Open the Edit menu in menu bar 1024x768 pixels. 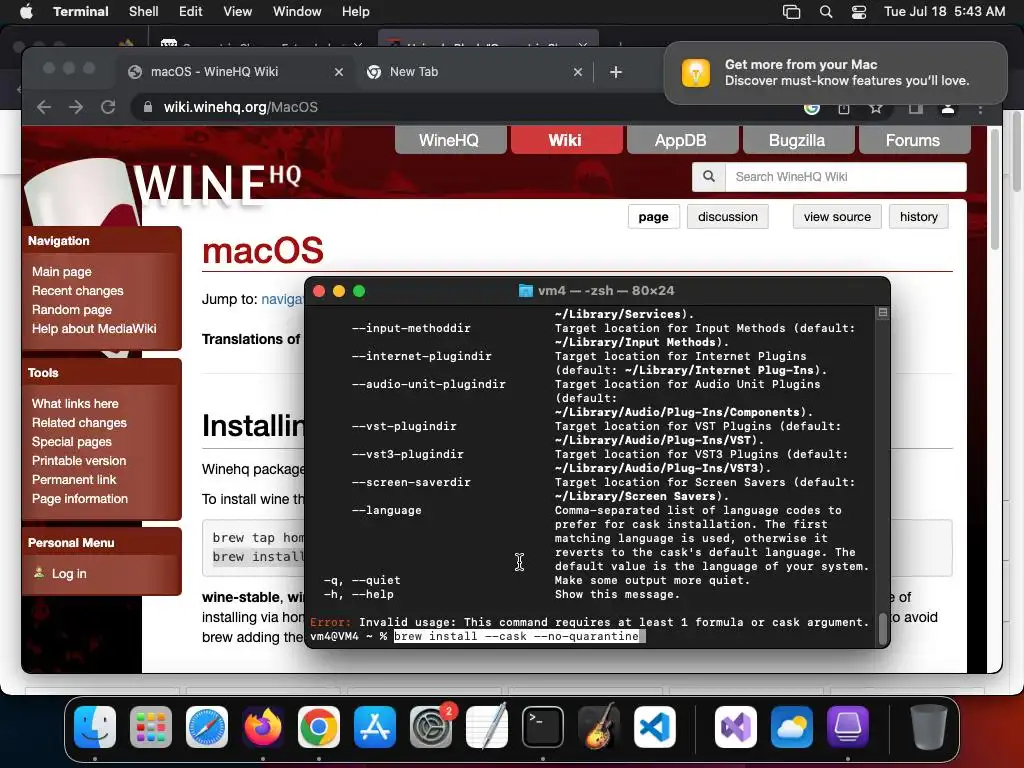click(x=191, y=12)
